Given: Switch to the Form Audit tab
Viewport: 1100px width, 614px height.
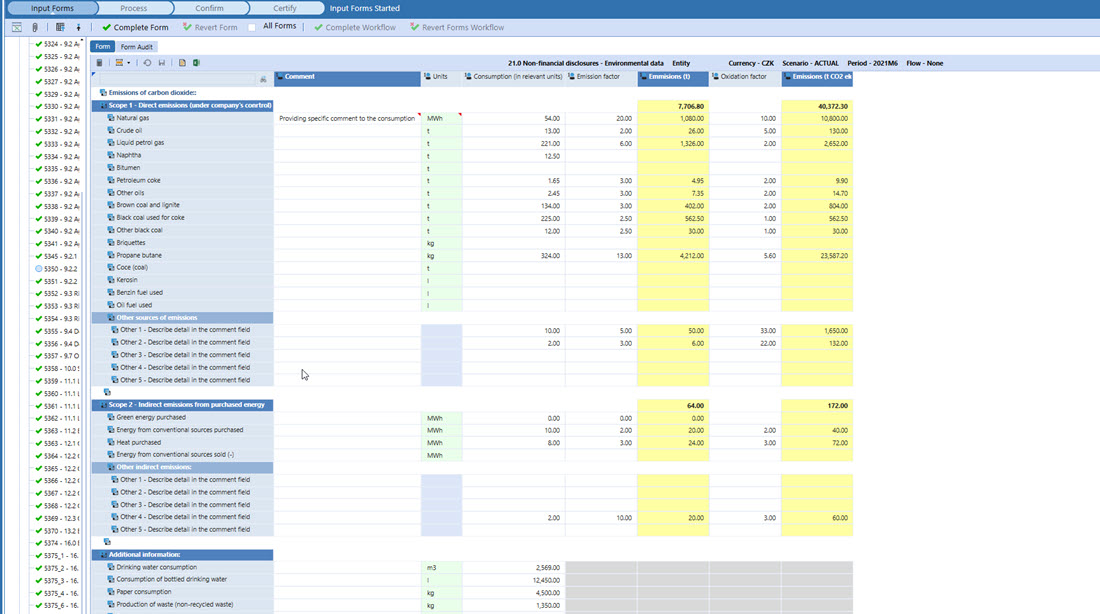Looking at the screenshot, I should pyautogui.click(x=136, y=46).
